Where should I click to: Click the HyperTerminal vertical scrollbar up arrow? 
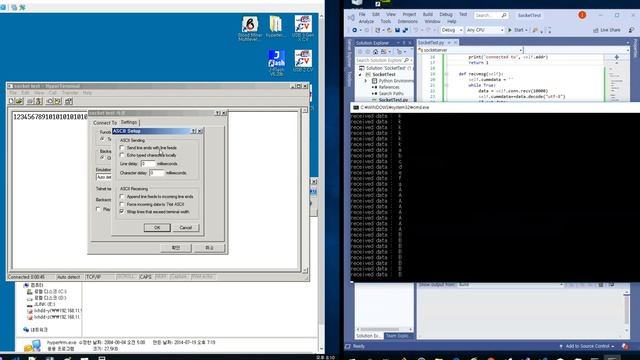click(x=304, y=110)
